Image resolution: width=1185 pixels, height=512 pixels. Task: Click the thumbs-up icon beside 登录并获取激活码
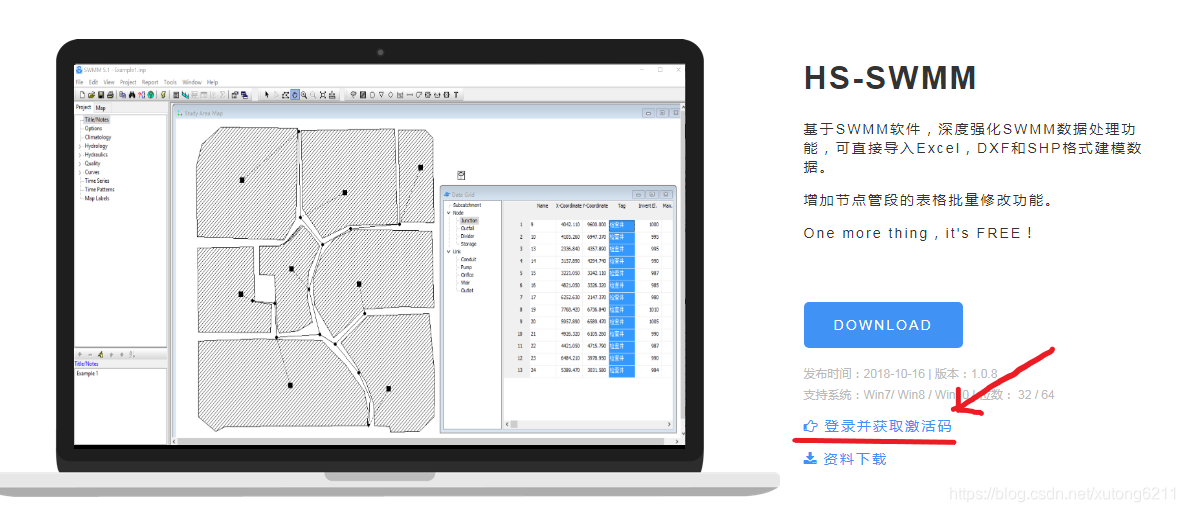tap(810, 427)
